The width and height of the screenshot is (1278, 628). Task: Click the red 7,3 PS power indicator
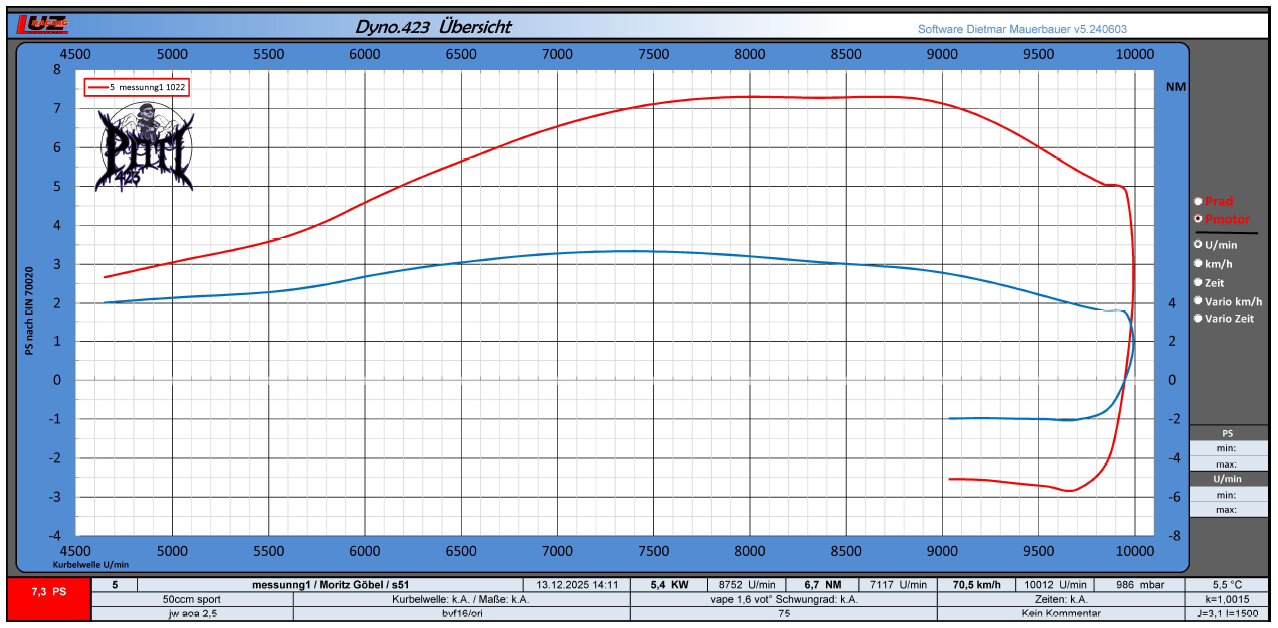click(48, 591)
